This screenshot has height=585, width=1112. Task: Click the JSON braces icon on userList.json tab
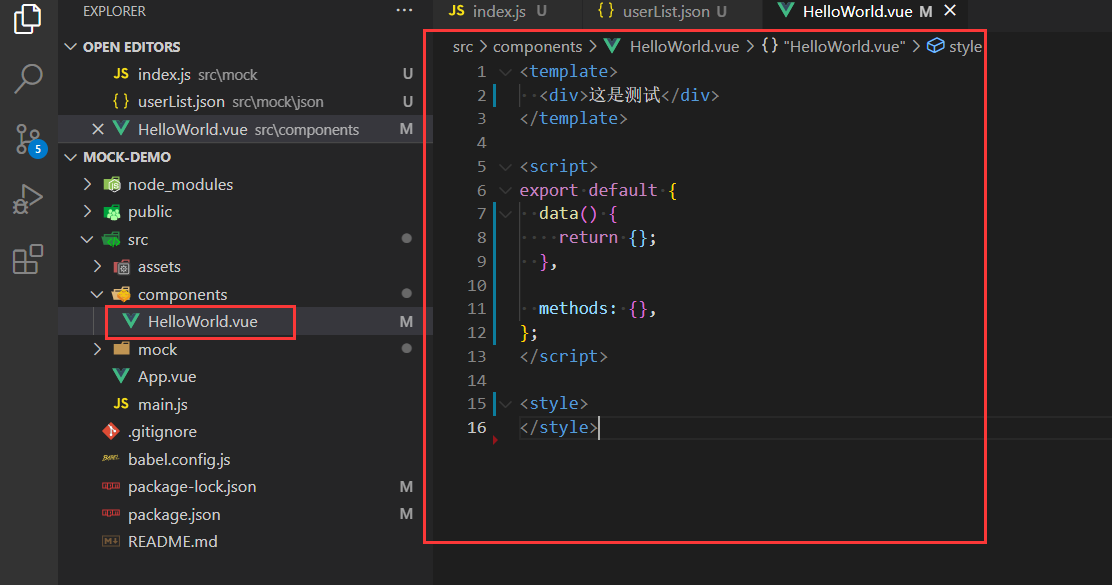click(x=606, y=11)
